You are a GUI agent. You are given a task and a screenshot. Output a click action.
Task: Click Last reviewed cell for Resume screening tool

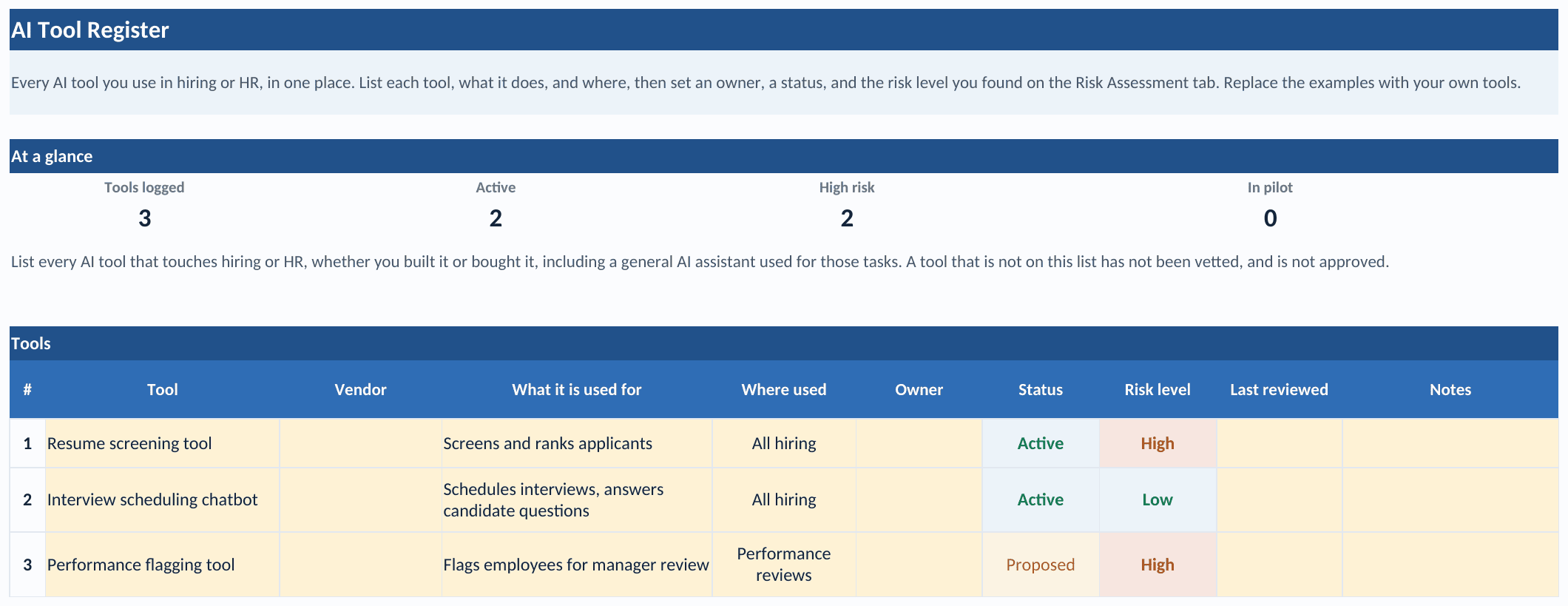pyautogui.click(x=1279, y=443)
